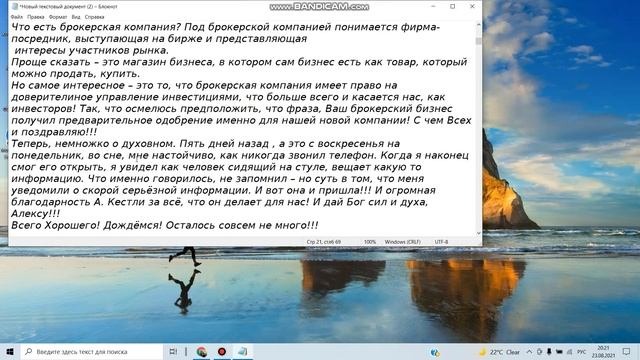This screenshot has height=360, width=640.
Task: Select the Notepad taskbar icon
Action: (x=242, y=351)
